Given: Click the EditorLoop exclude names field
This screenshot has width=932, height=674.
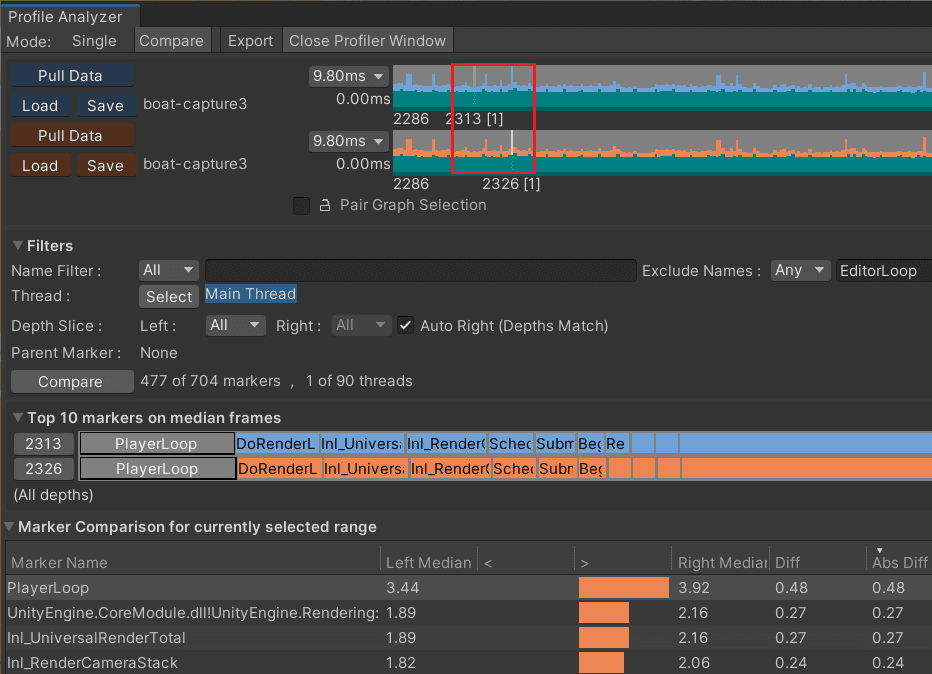Looking at the screenshot, I should click(882, 269).
